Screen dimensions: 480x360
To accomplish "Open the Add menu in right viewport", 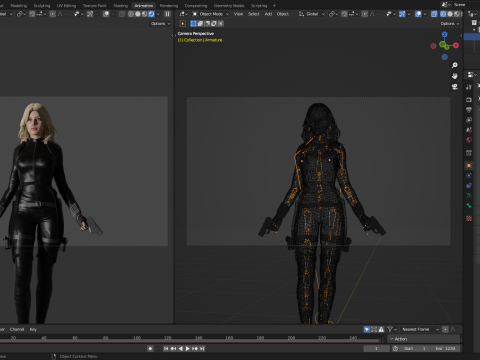I will coord(268,14).
